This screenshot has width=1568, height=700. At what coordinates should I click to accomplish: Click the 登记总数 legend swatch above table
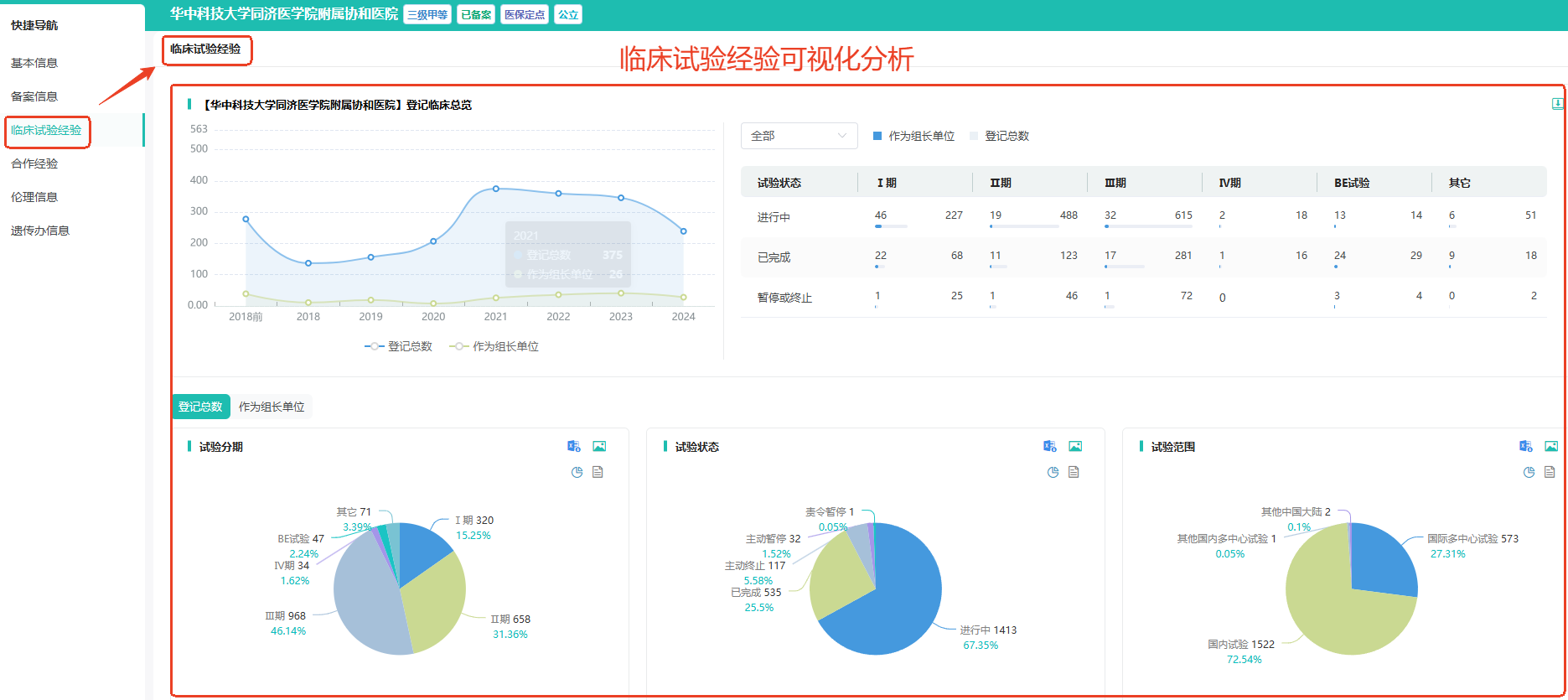(974, 136)
